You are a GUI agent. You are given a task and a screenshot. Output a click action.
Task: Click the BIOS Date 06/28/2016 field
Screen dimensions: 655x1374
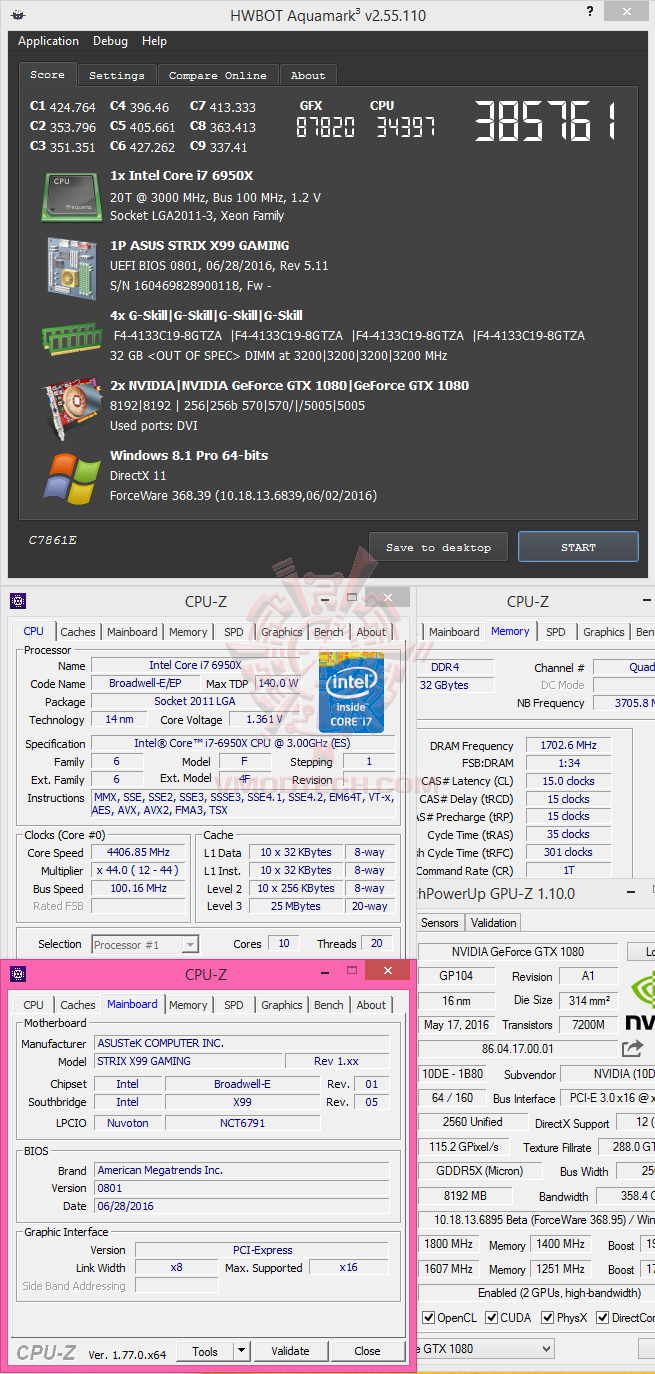(242, 1206)
